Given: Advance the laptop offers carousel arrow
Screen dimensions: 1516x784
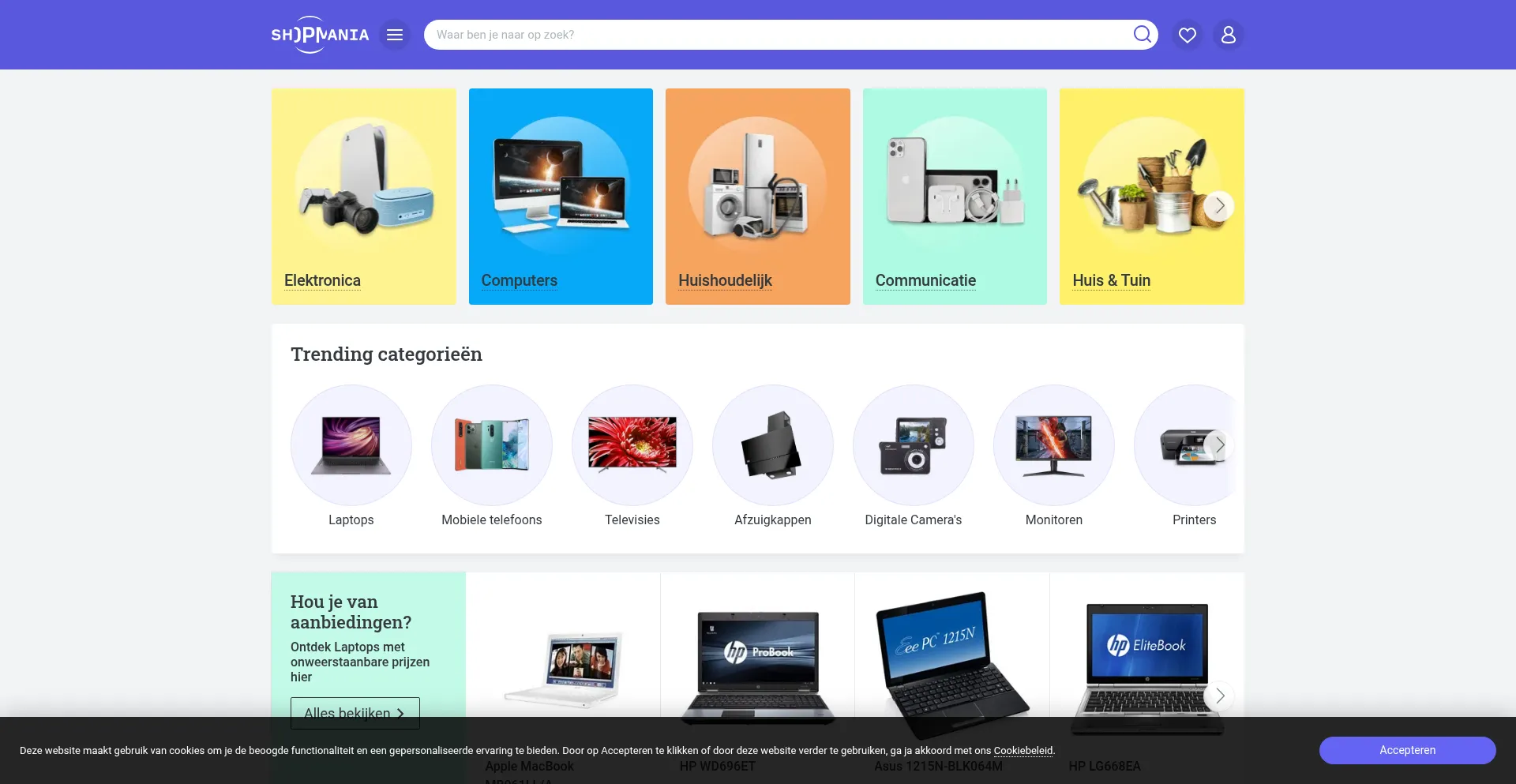Looking at the screenshot, I should pos(1219,696).
